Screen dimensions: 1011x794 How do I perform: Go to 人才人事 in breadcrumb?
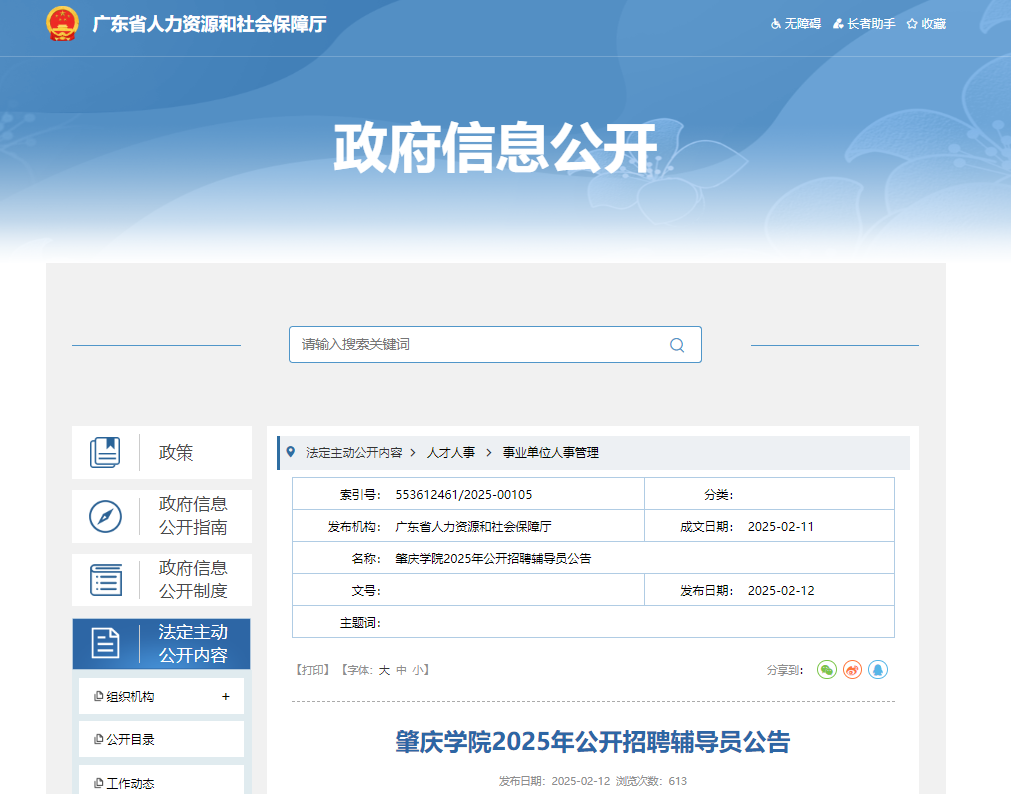pos(451,453)
